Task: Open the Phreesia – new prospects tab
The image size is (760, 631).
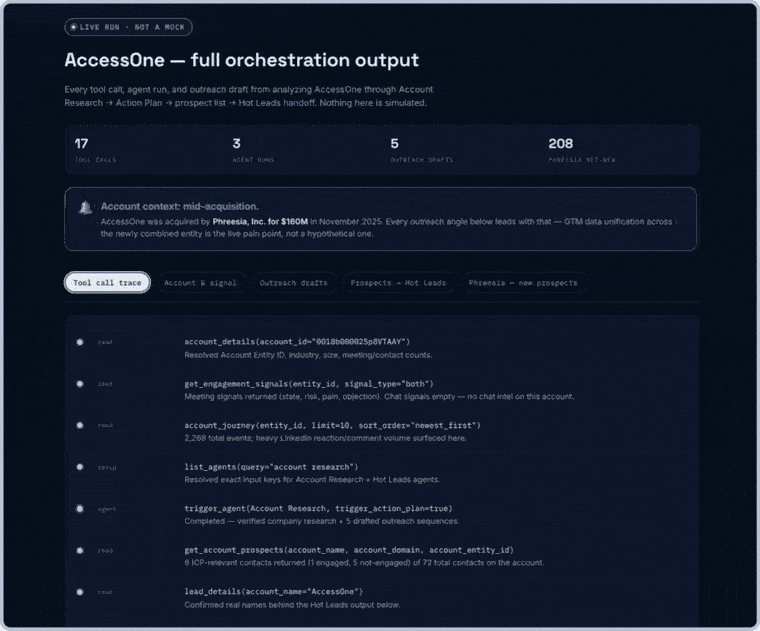Action: (x=523, y=283)
